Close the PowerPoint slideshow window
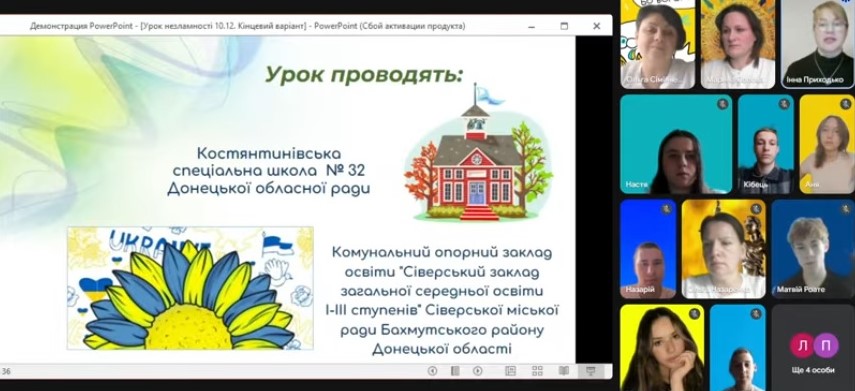 (597, 26)
